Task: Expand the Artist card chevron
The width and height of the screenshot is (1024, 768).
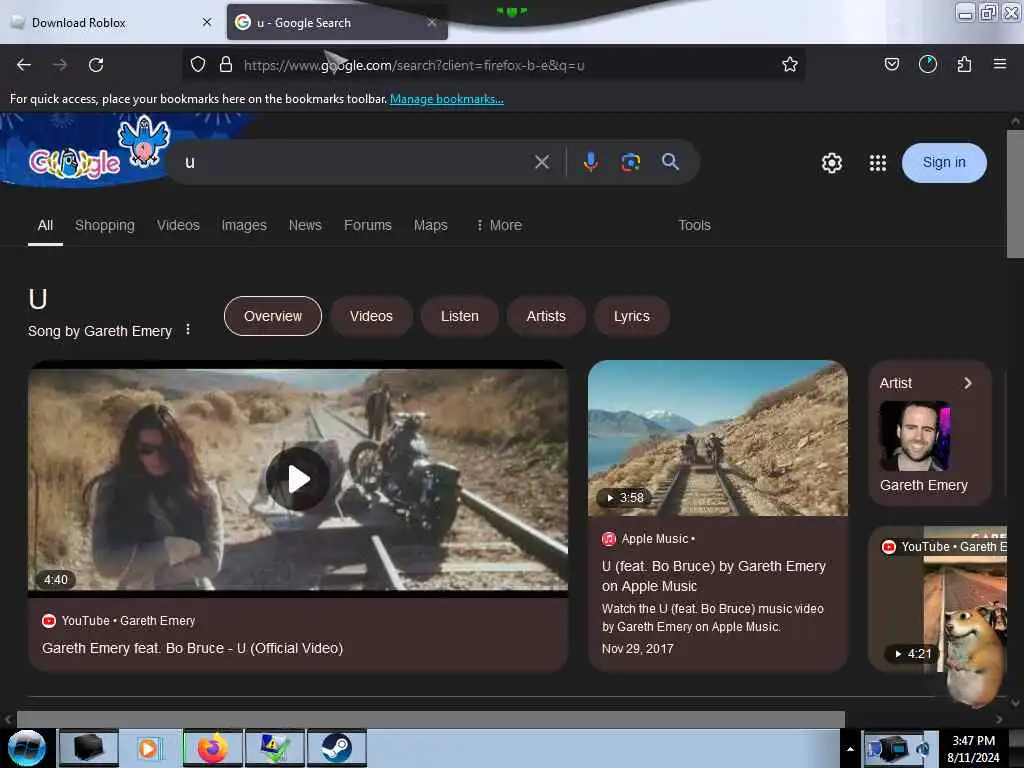Action: 968,383
